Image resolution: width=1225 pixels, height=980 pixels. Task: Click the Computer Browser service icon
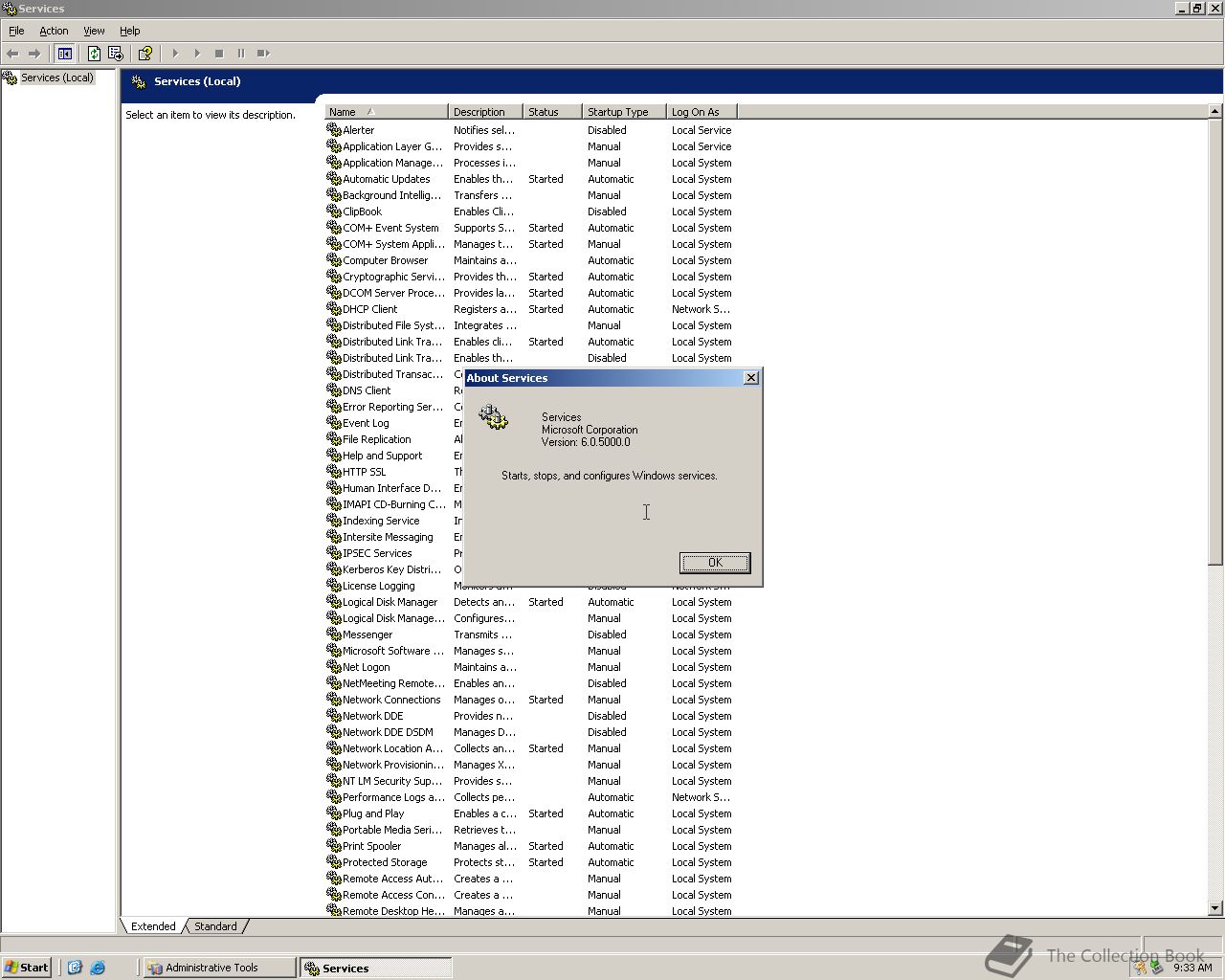[x=334, y=259]
